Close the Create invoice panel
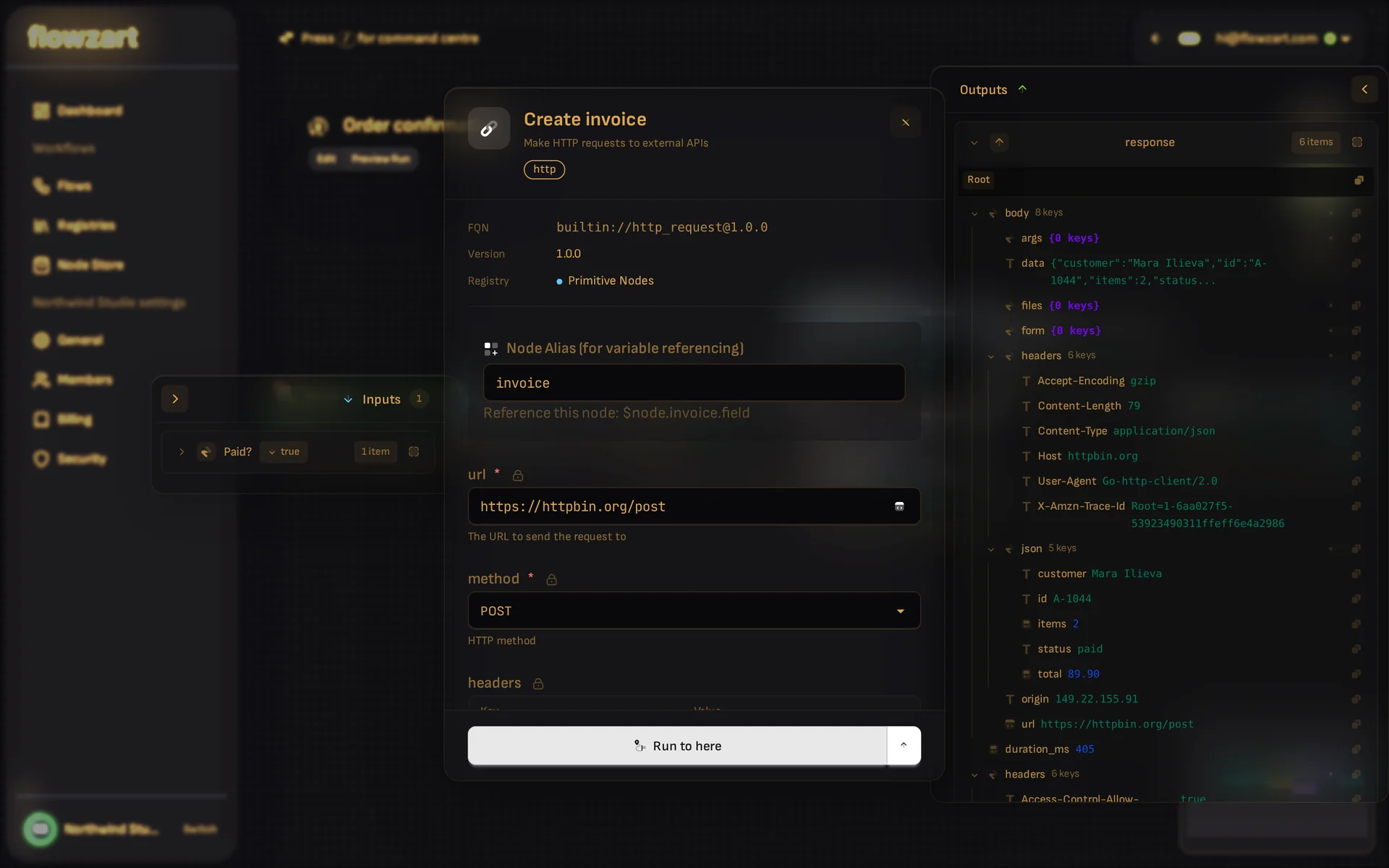This screenshot has width=1389, height=868. 905,122
